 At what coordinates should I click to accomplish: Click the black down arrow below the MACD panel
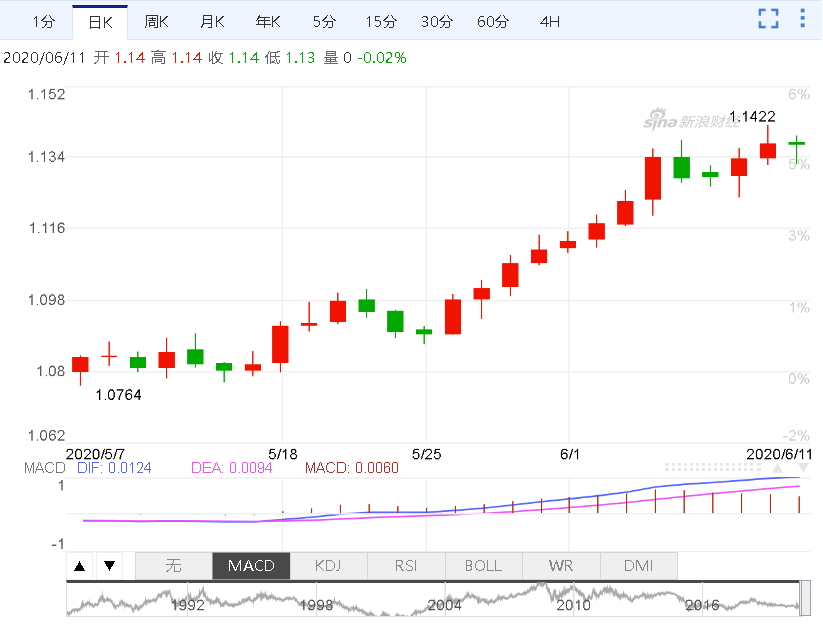point(109,566)
